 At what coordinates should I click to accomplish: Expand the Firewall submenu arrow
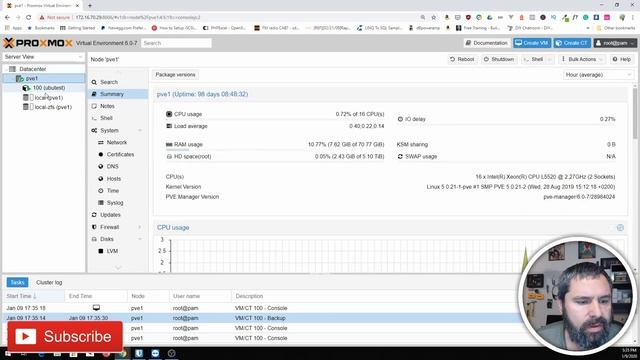pos(140,227)
